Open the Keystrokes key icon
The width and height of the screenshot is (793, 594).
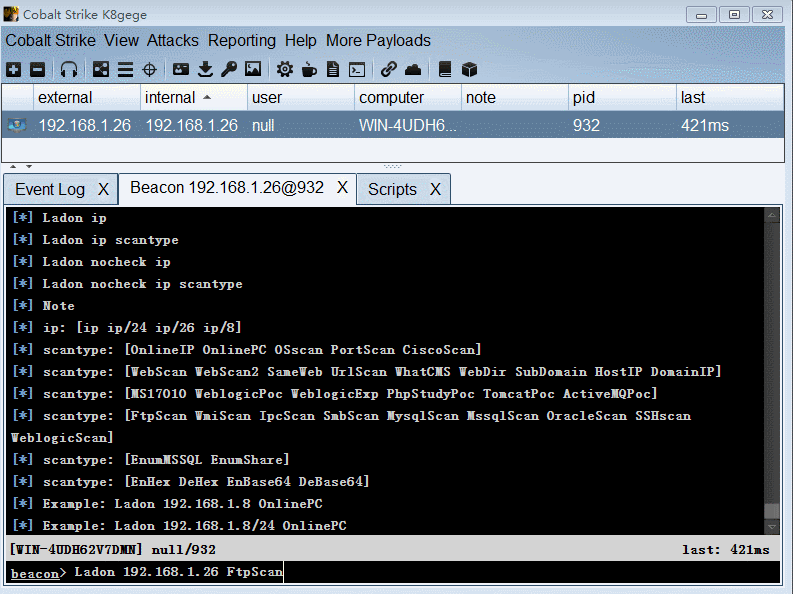point(229,69)
